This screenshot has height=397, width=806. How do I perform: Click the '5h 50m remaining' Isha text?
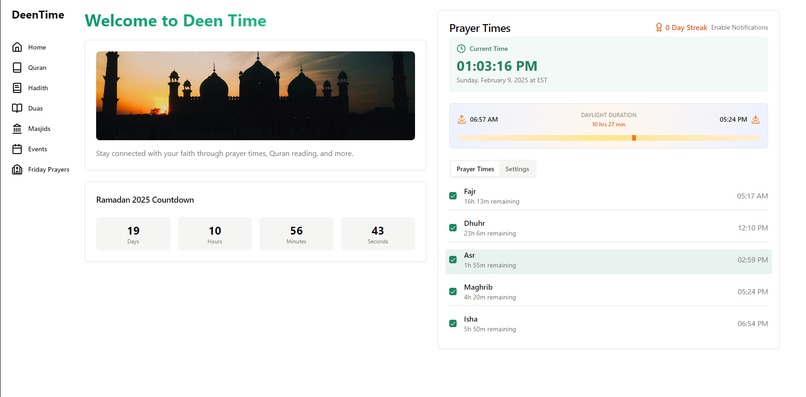click(490, 329)
